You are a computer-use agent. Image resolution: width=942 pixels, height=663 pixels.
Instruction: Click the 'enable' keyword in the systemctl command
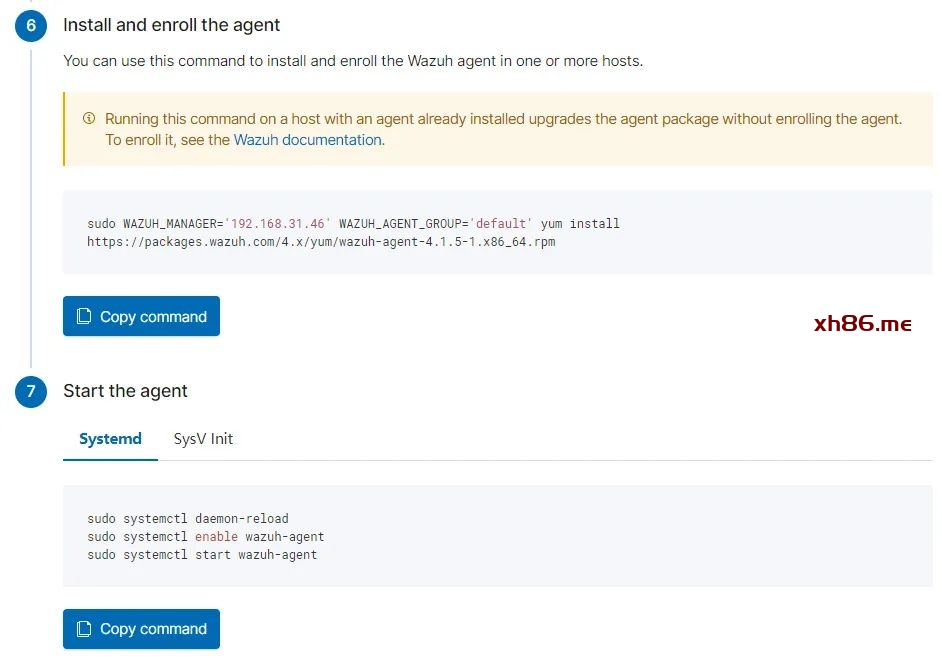tap(216, 537)
